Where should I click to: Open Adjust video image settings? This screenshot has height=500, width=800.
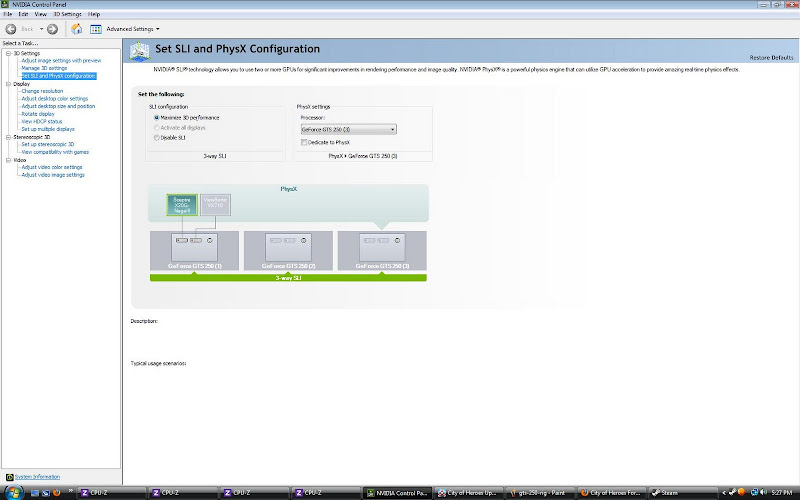pos(53,175)
